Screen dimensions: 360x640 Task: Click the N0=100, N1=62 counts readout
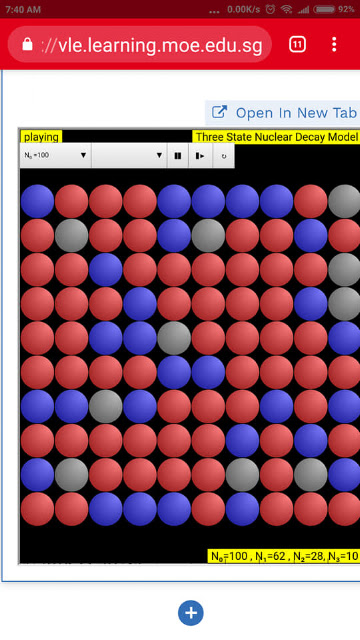[284, 556]
